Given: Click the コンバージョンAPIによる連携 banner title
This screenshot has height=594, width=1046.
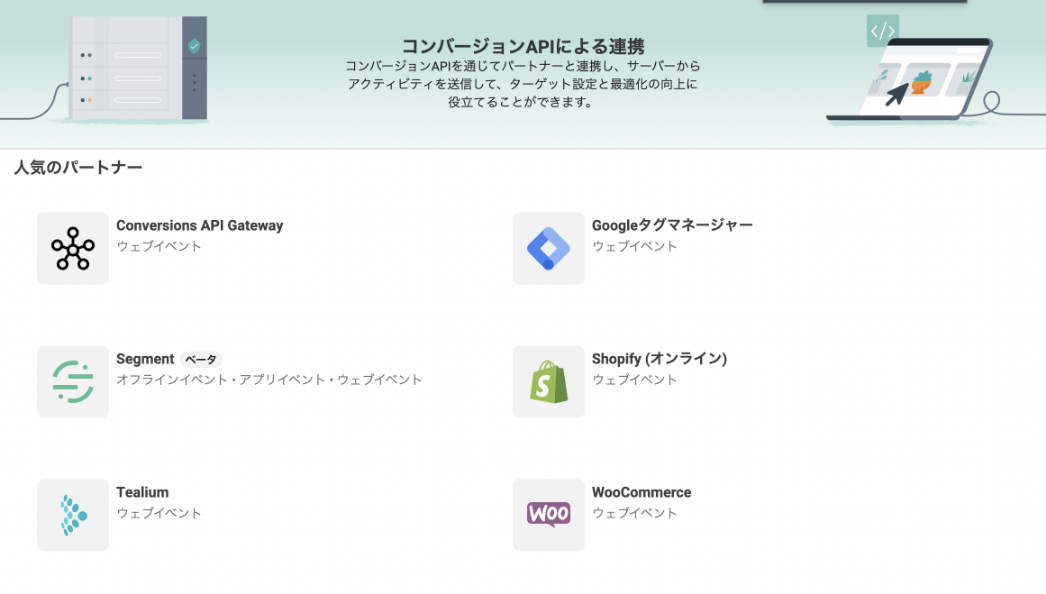Looking at the screenshot, I should (x=522, y=46).
